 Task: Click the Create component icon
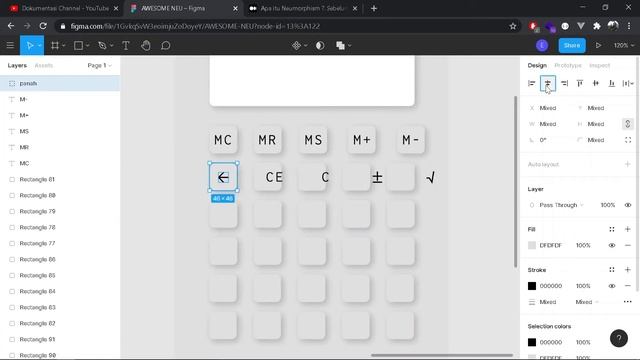(x=296, y=45)
